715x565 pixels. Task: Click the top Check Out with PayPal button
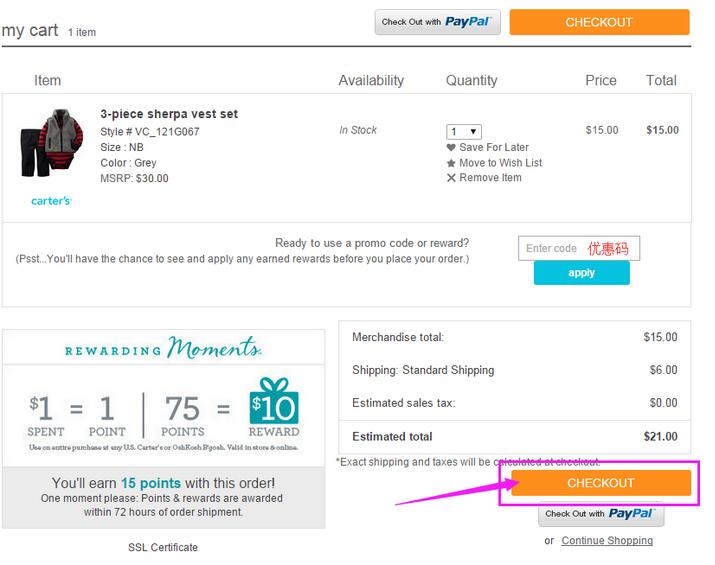click(437, 22)
